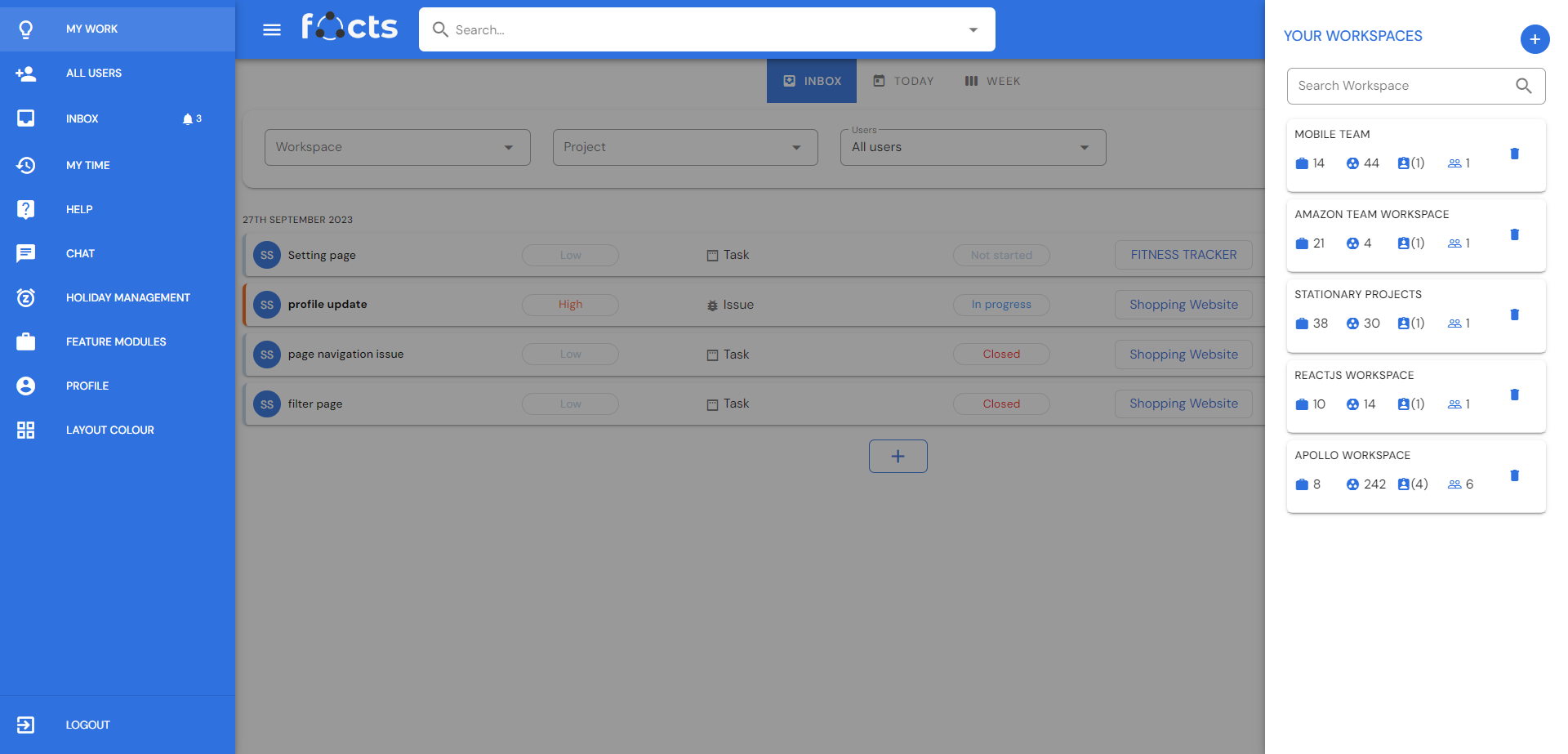1568x754 pixels.
Task: Click the hamburger menu icon
Action: (271, 30)
